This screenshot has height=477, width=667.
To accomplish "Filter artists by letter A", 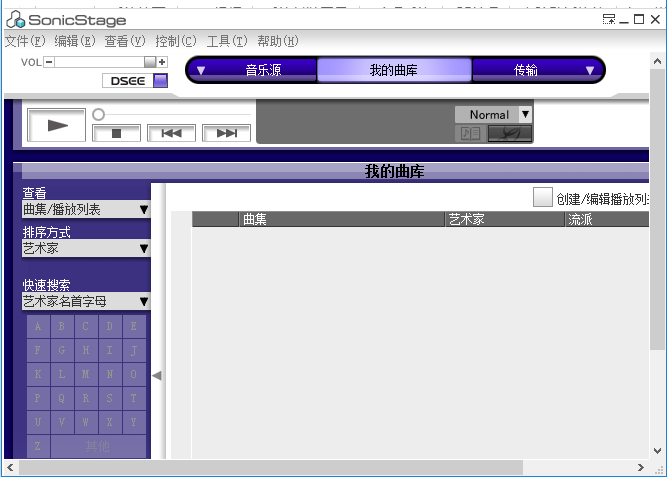I will pyautogui.click(x=38, y=326).
